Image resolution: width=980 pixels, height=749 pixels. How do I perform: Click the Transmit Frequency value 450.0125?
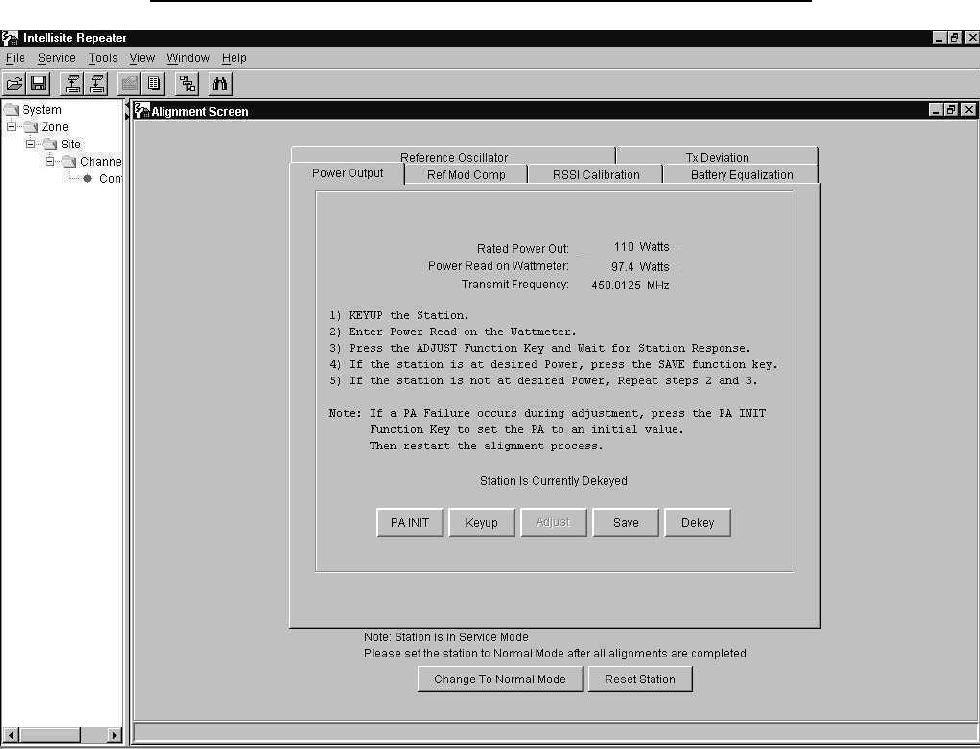coord(616,285)
